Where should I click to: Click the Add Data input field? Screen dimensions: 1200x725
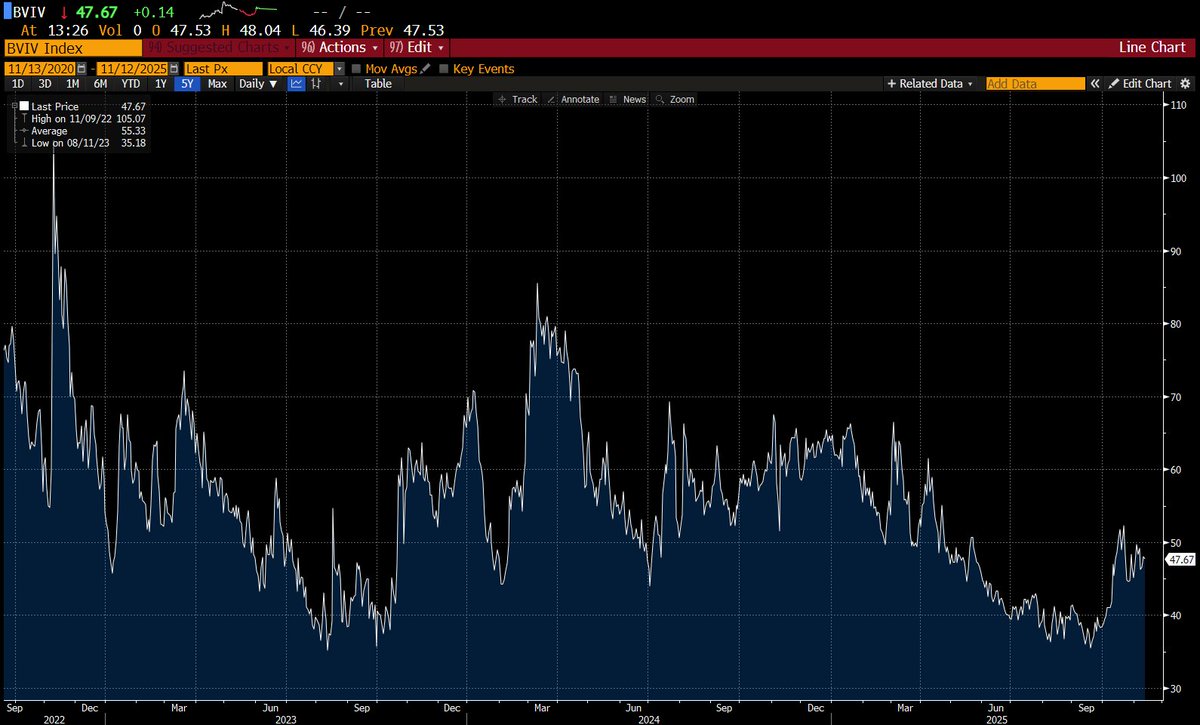click(x=1035, y=84)
